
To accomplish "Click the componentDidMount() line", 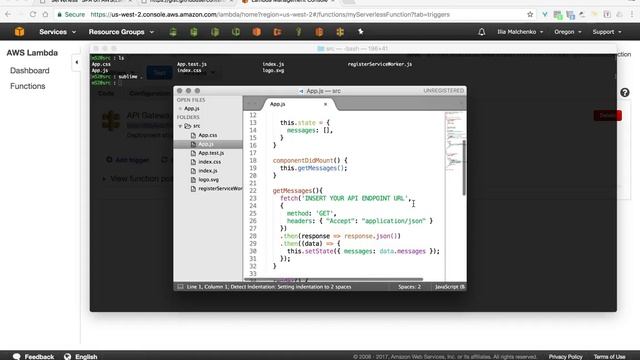I will (x=310, y=160).
